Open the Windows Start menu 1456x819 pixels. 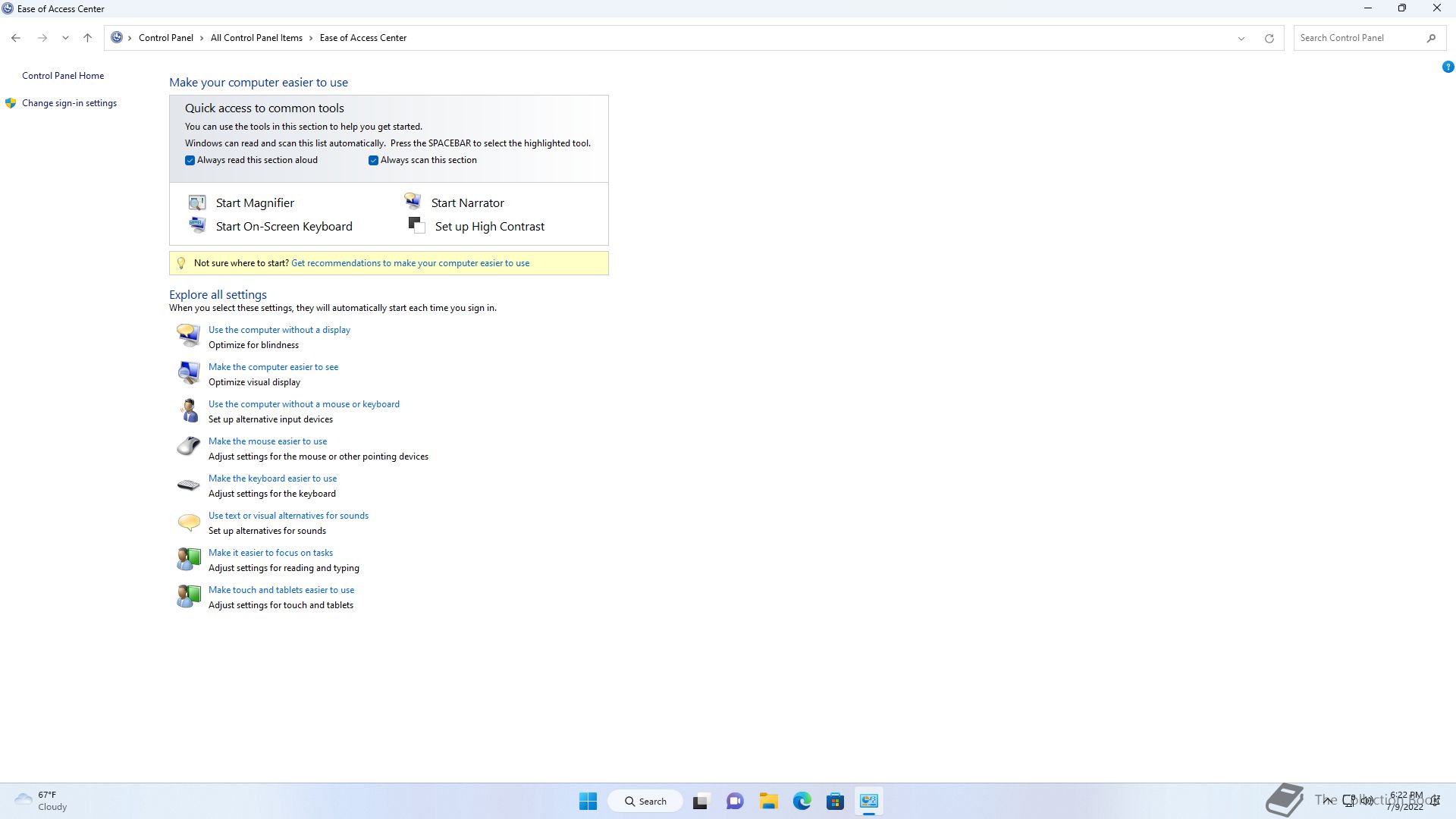point(588,801)
